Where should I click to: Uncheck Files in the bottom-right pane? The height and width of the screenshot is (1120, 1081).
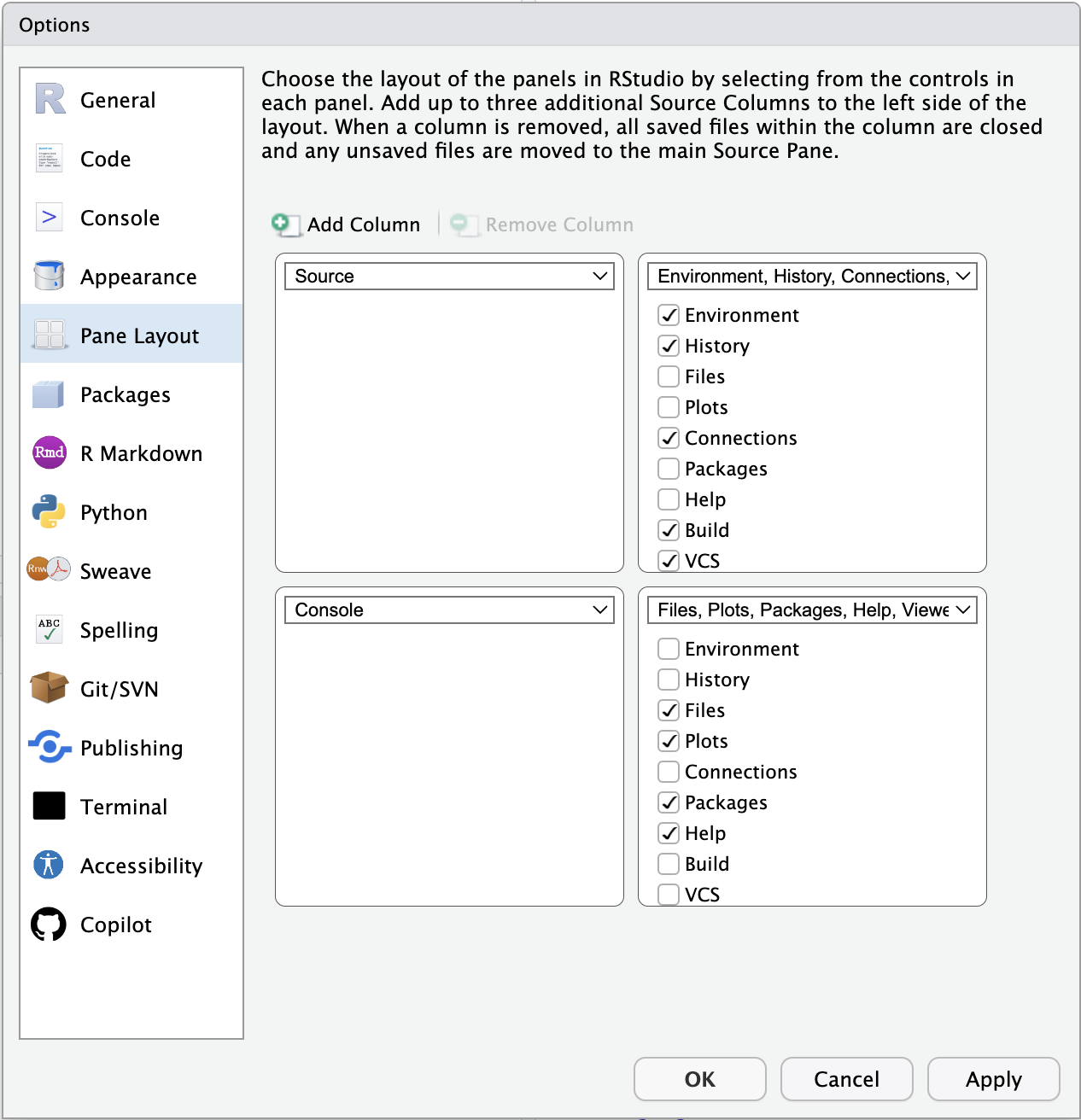669,710
